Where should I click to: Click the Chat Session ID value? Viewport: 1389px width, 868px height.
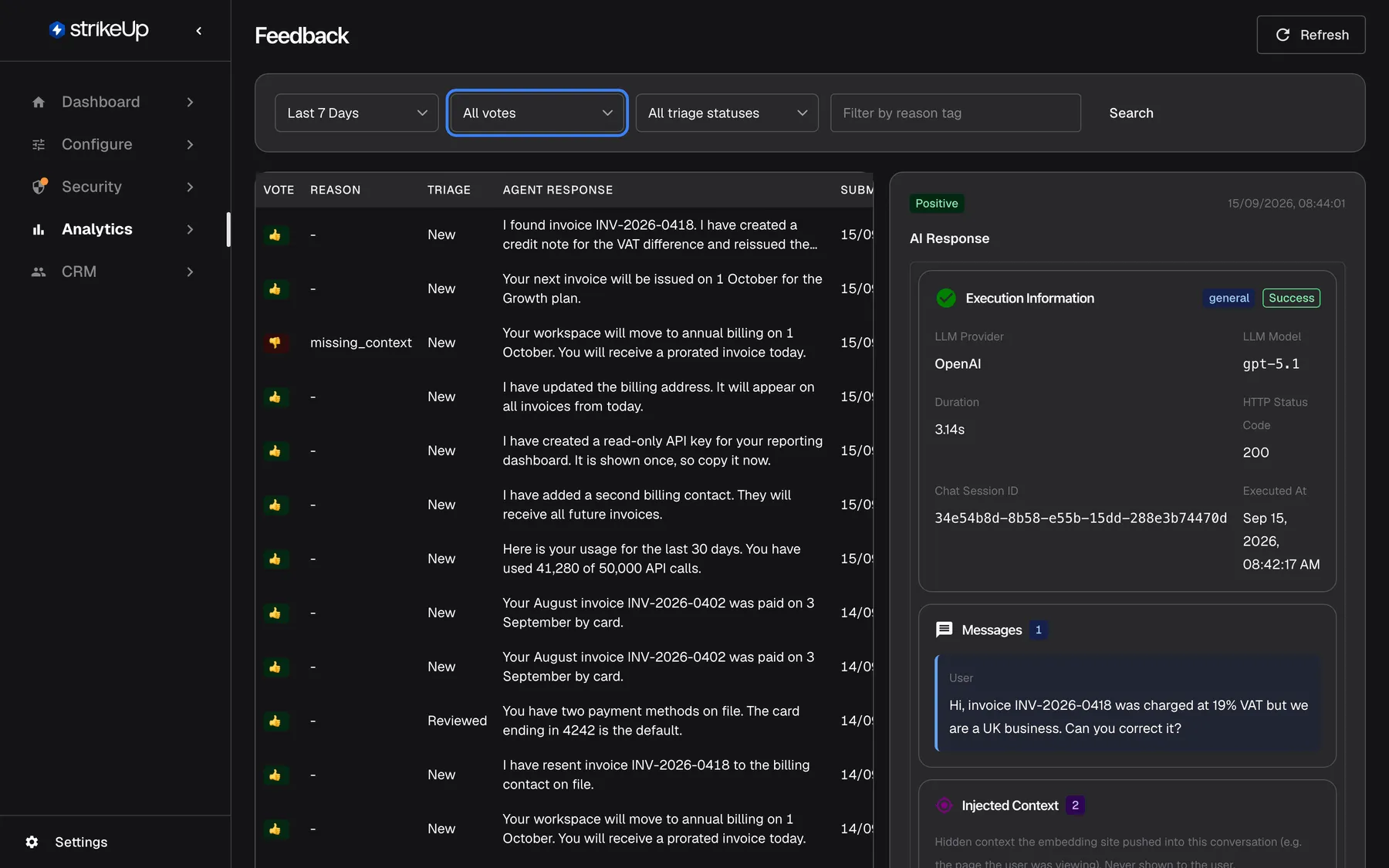1080,518
